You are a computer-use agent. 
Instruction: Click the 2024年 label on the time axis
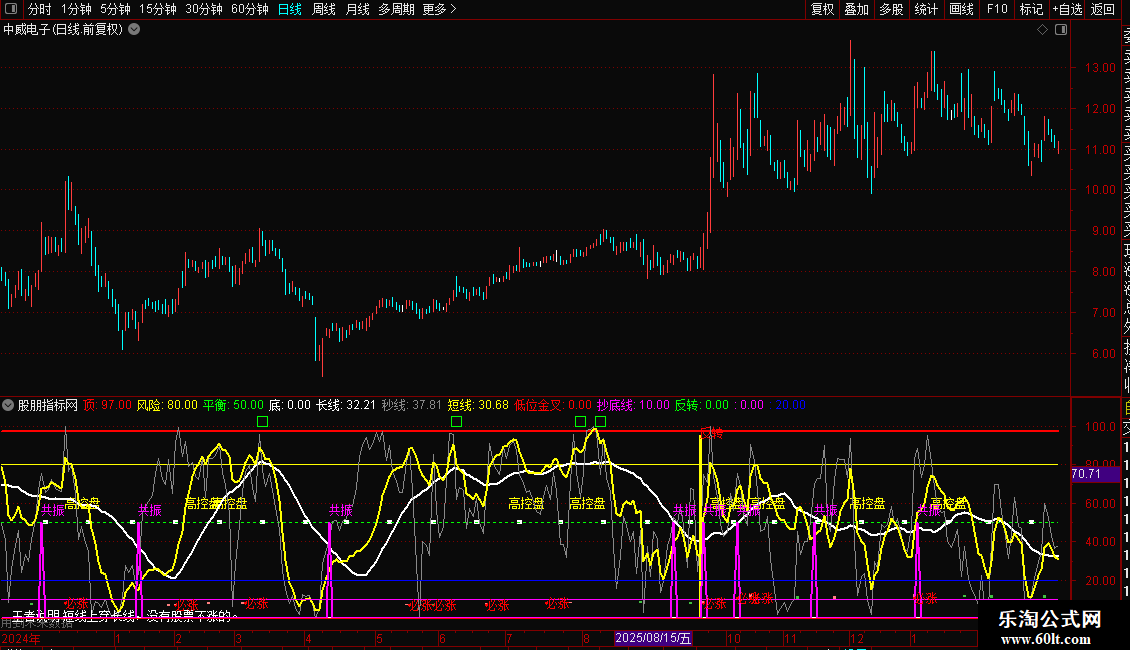pyautogui.click(x=22, y=639)
